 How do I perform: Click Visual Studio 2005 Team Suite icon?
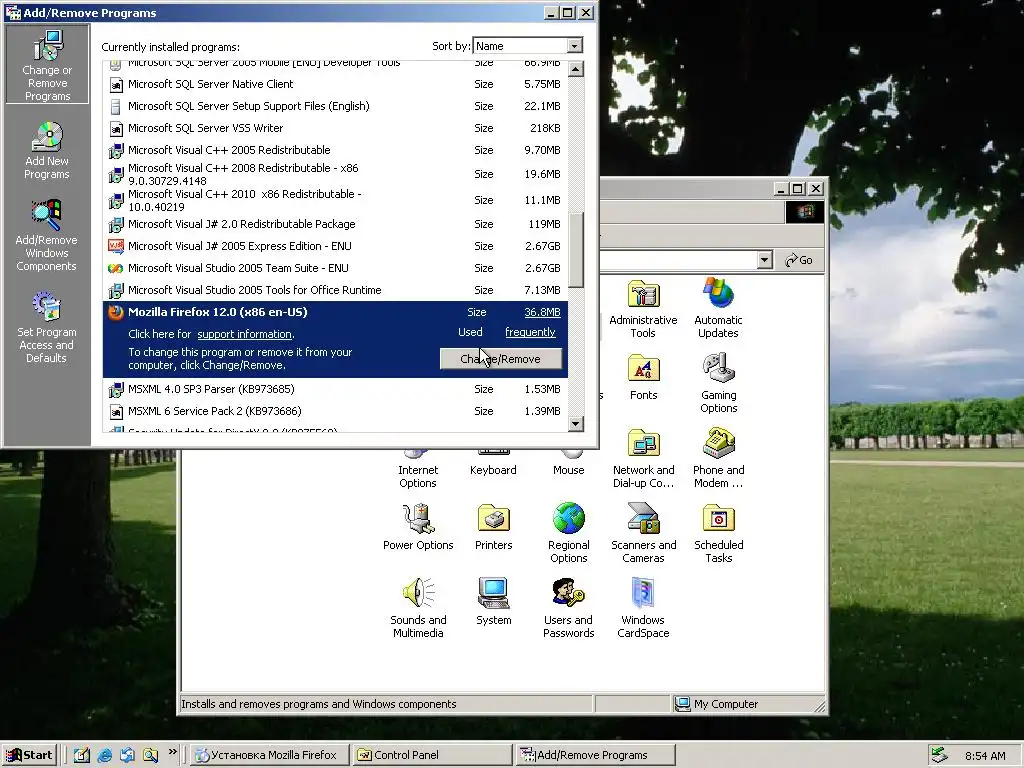[116, 268]
